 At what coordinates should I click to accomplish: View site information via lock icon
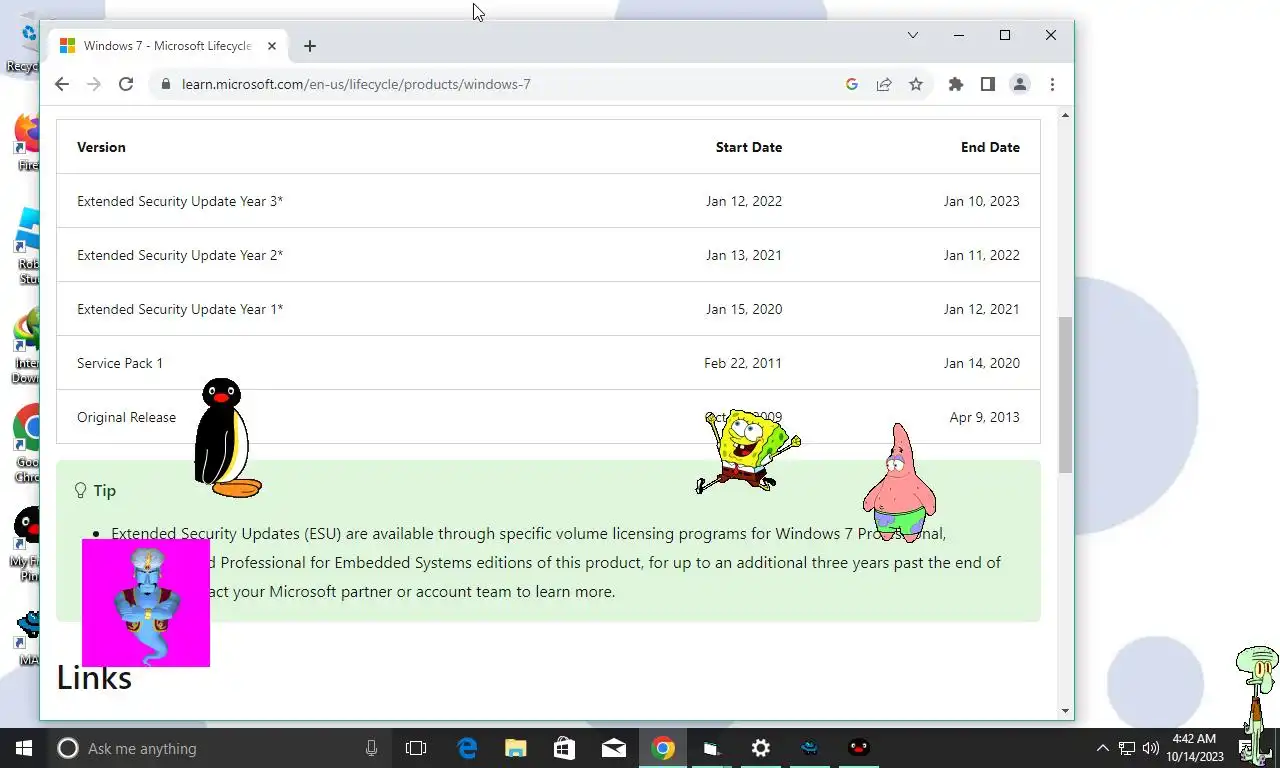pyautogui.click(x=166, y=84)
